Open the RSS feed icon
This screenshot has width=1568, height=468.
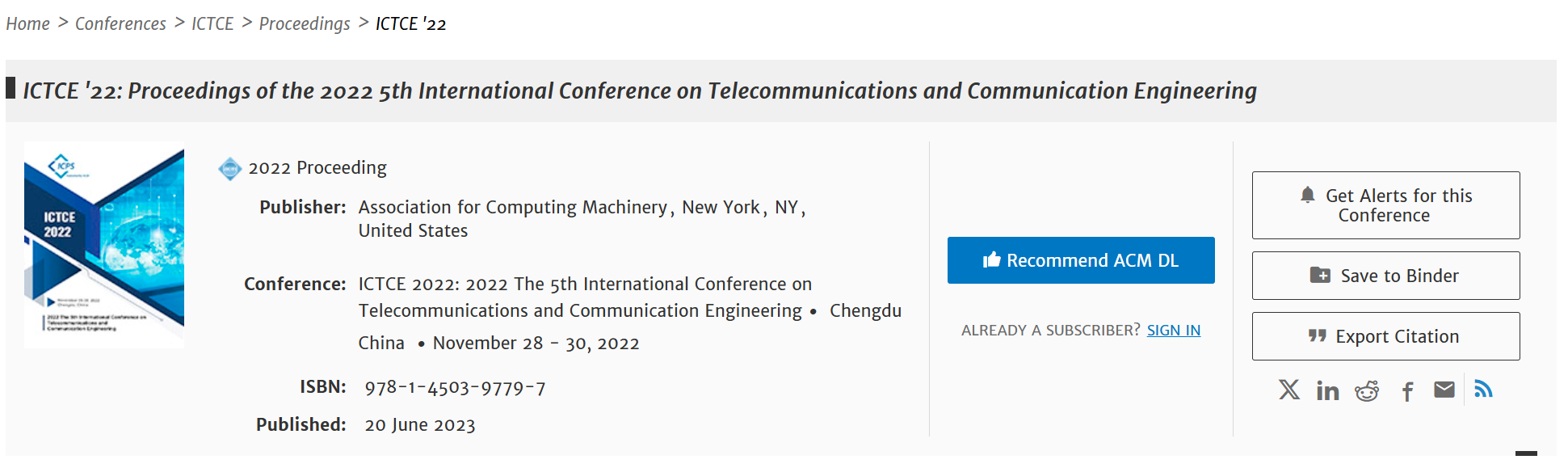[x=1483, y=389]
